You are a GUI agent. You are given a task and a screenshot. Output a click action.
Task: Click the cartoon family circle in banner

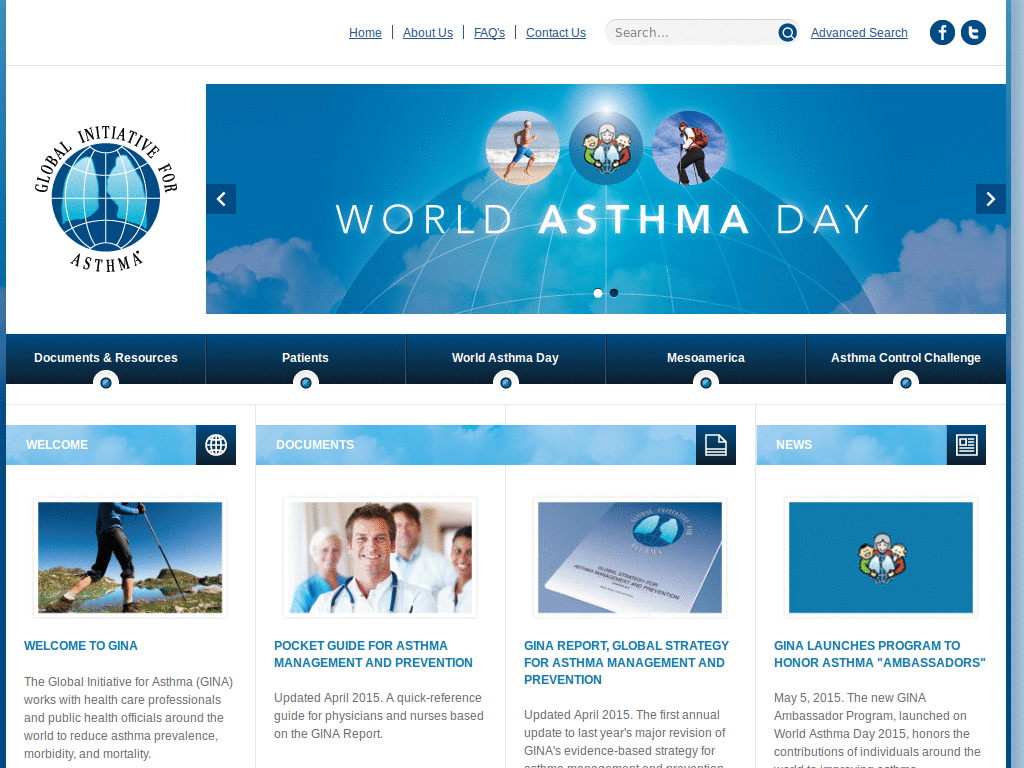(605, 148)
